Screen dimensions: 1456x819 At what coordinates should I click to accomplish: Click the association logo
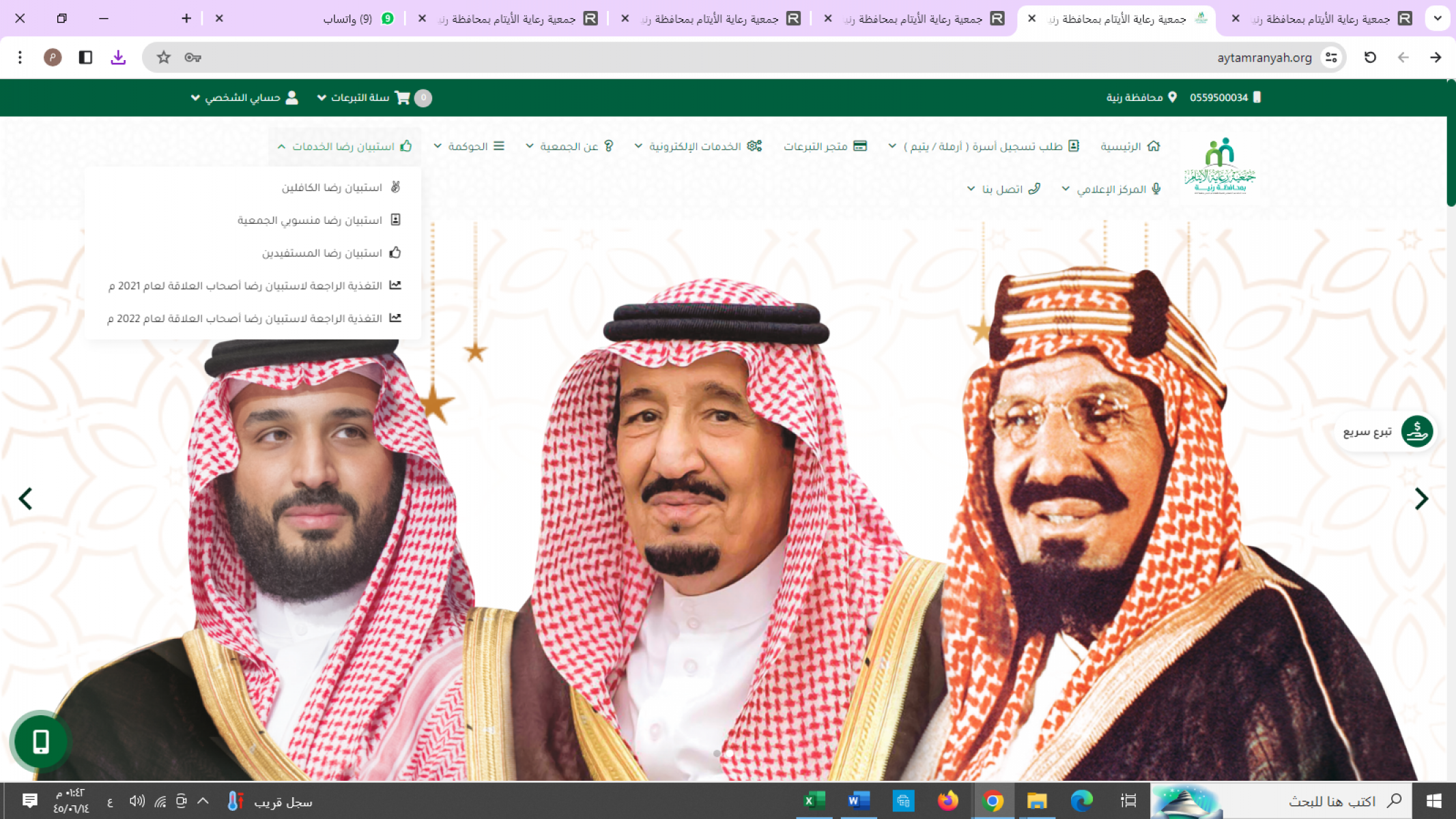click(x=1220, y=167)
